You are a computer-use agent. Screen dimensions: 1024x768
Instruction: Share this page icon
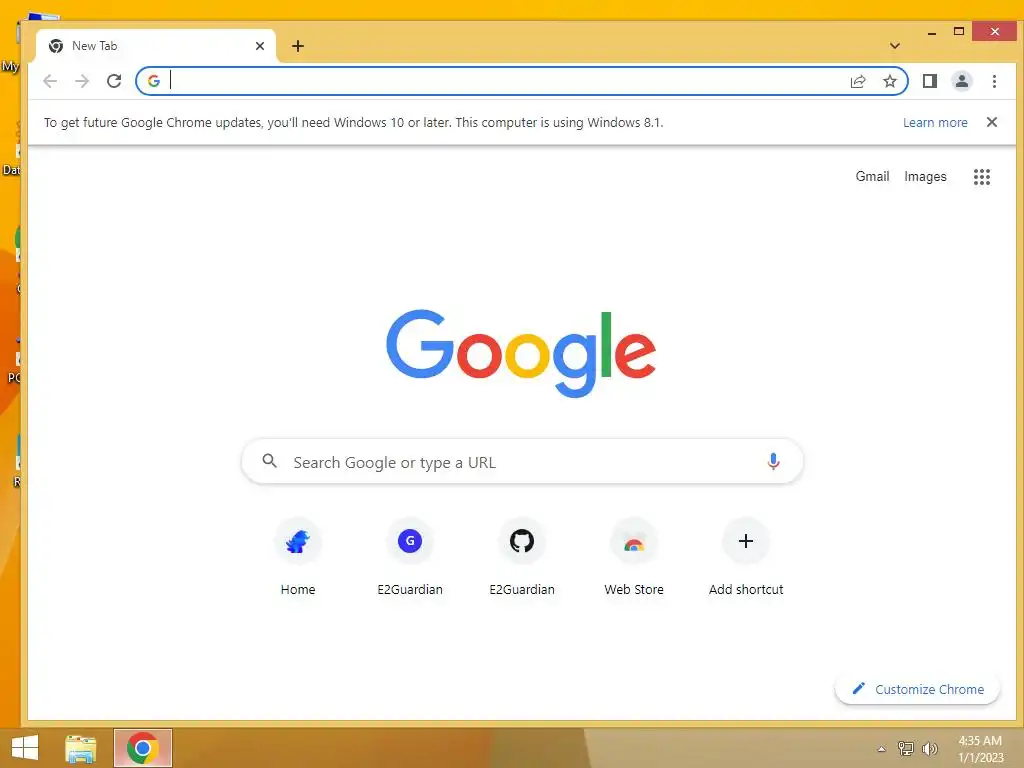click(x=857, y=81)
